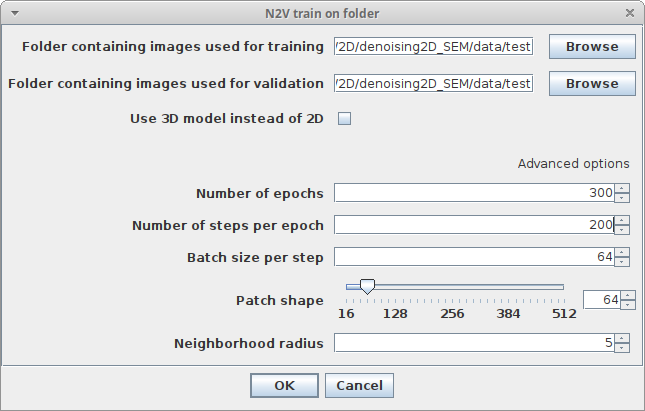Click the Patch shape value field showing 64
This screenshot has width=645, height=411.
(601, 300)
